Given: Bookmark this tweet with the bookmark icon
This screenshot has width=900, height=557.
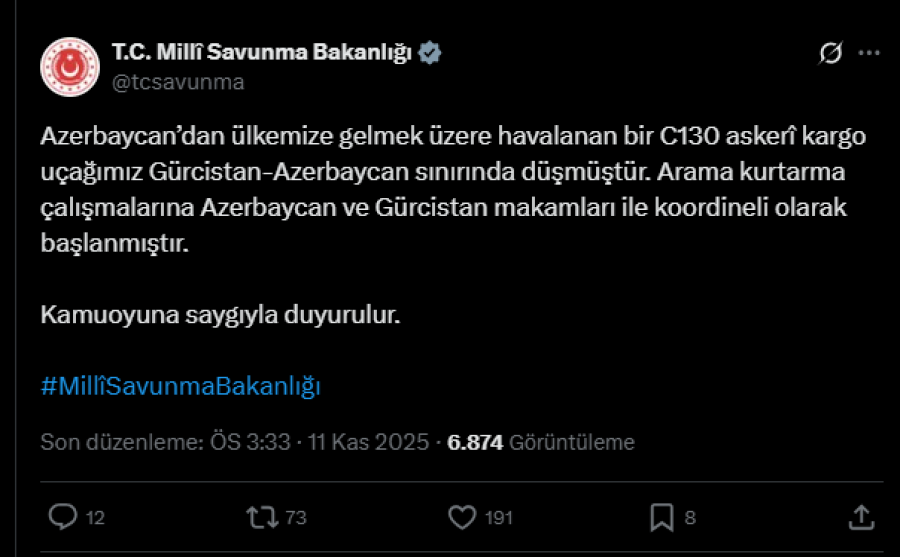Looking at the screenshot, I should [x=661, y=517].
